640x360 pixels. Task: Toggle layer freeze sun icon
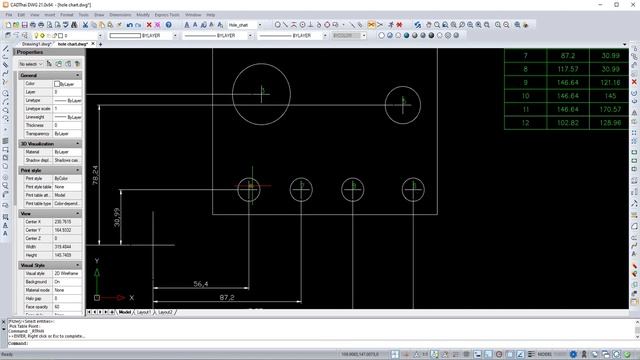[42, 36]
